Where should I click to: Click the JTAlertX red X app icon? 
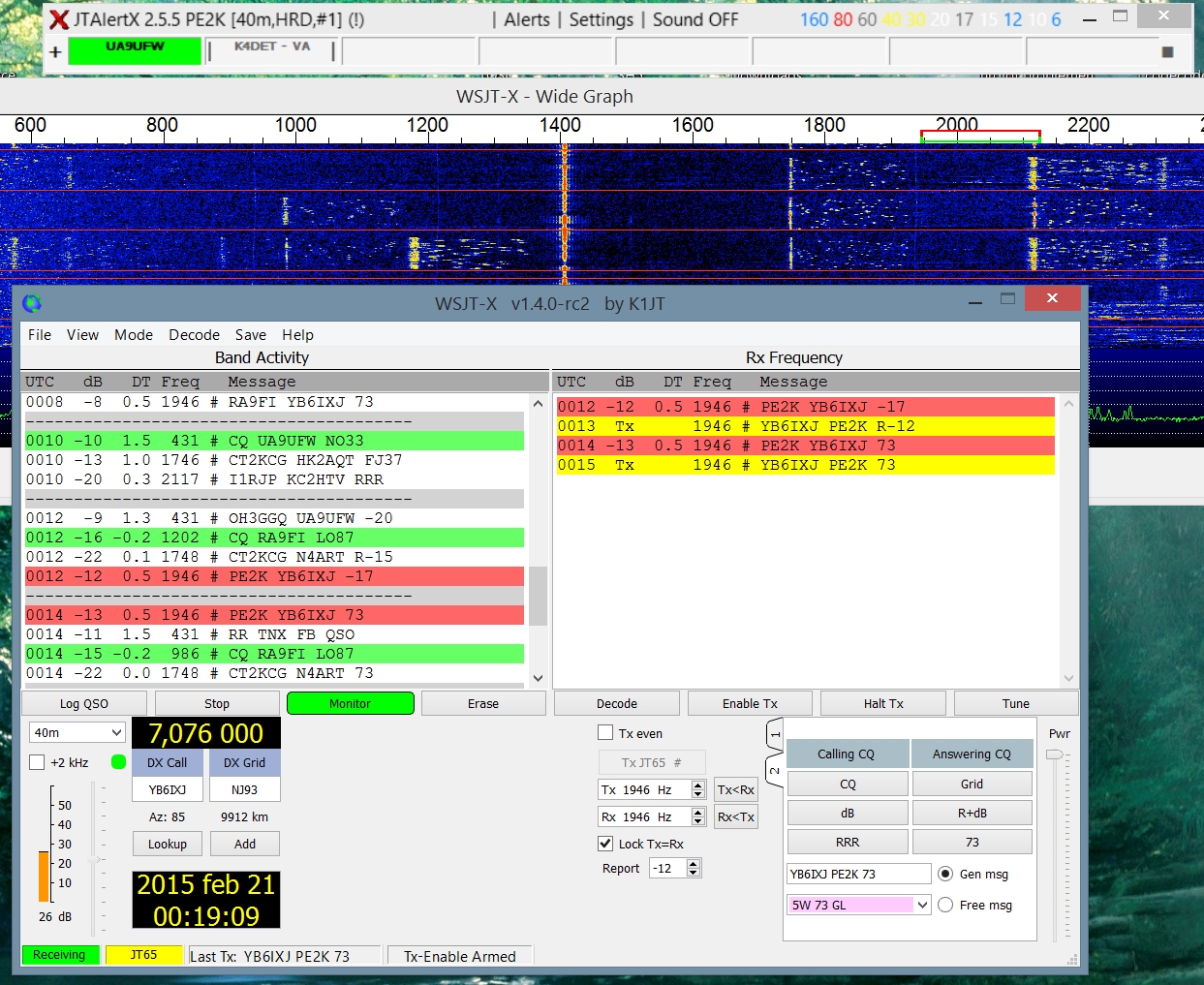(59, 20)
